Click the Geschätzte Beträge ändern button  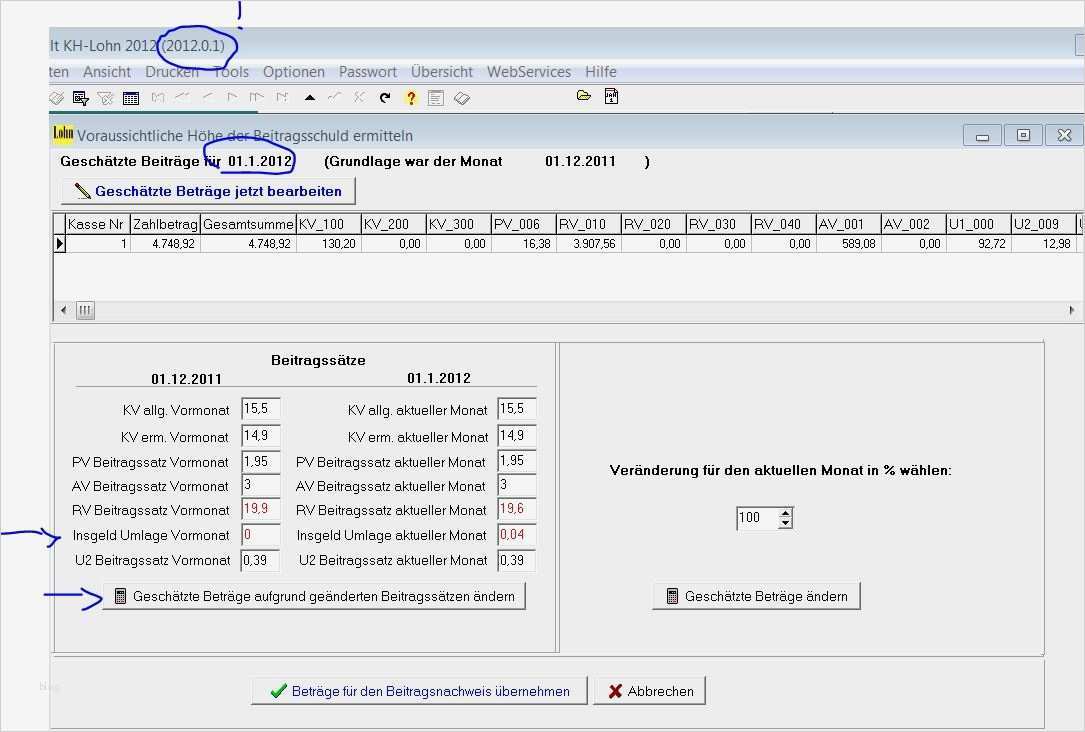tap(756, 596)
